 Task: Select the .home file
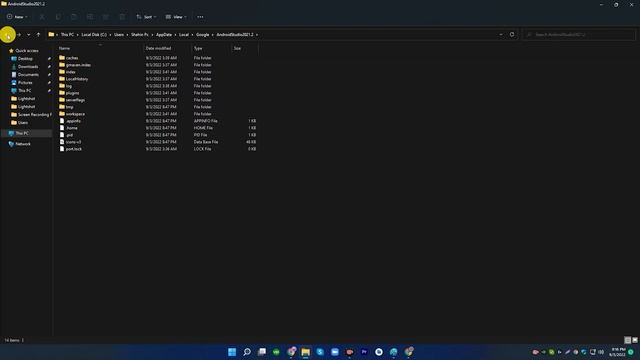[x=71, y=128]
